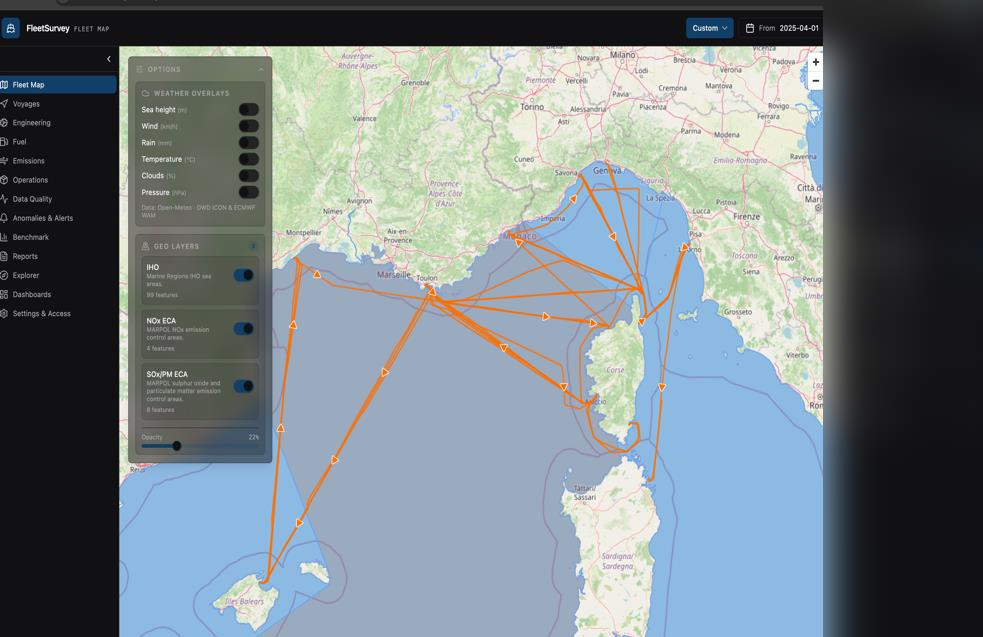Screen dimensions: 983x637
Task: Click the Operations cube icon
Action: click(x=4, y=180)
